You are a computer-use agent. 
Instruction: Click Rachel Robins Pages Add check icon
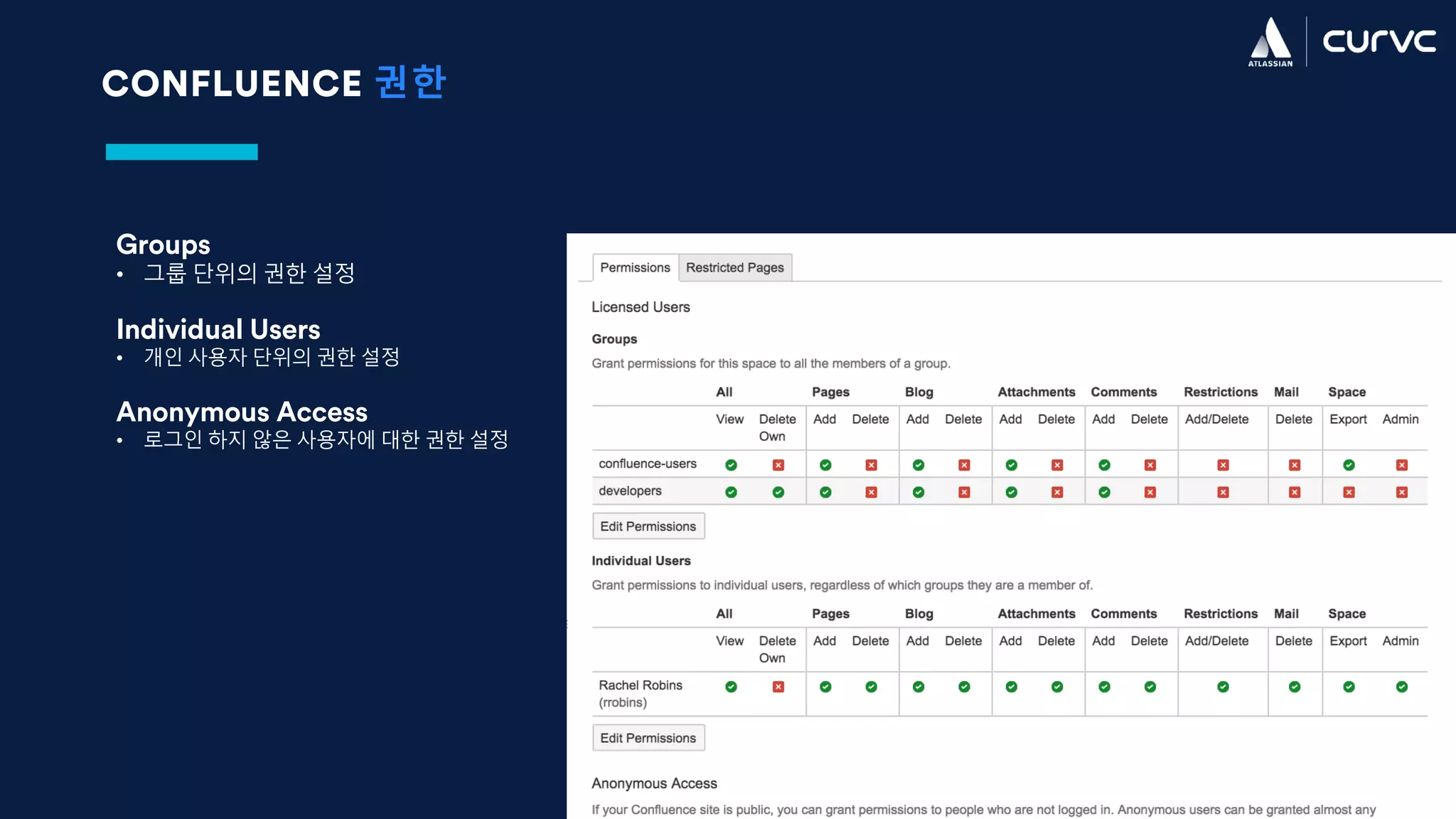[825, 687]
